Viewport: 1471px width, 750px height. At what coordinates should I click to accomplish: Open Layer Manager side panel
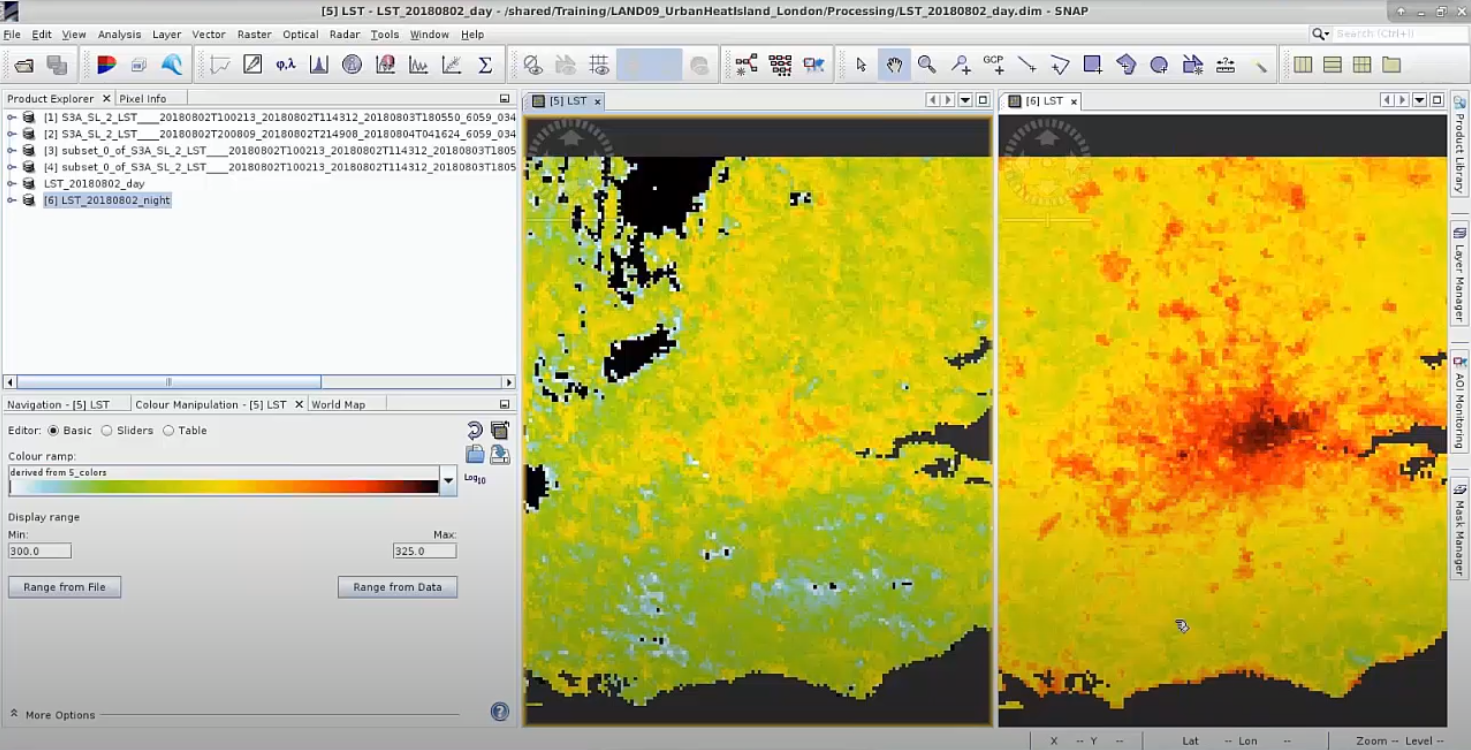point(1460,274)
